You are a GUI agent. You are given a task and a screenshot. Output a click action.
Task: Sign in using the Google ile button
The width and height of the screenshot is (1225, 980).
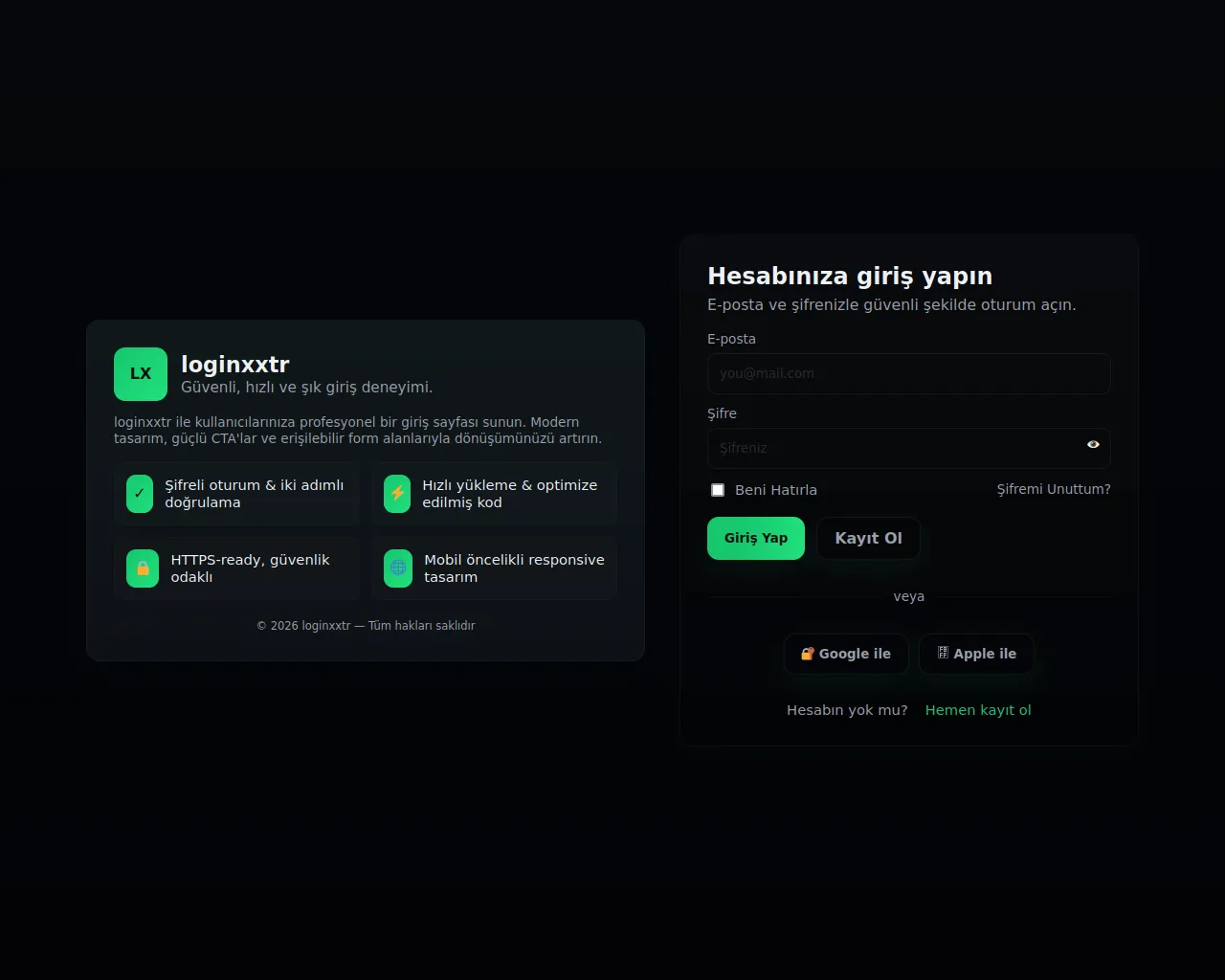pyautogui.click(x=846, y=654)
